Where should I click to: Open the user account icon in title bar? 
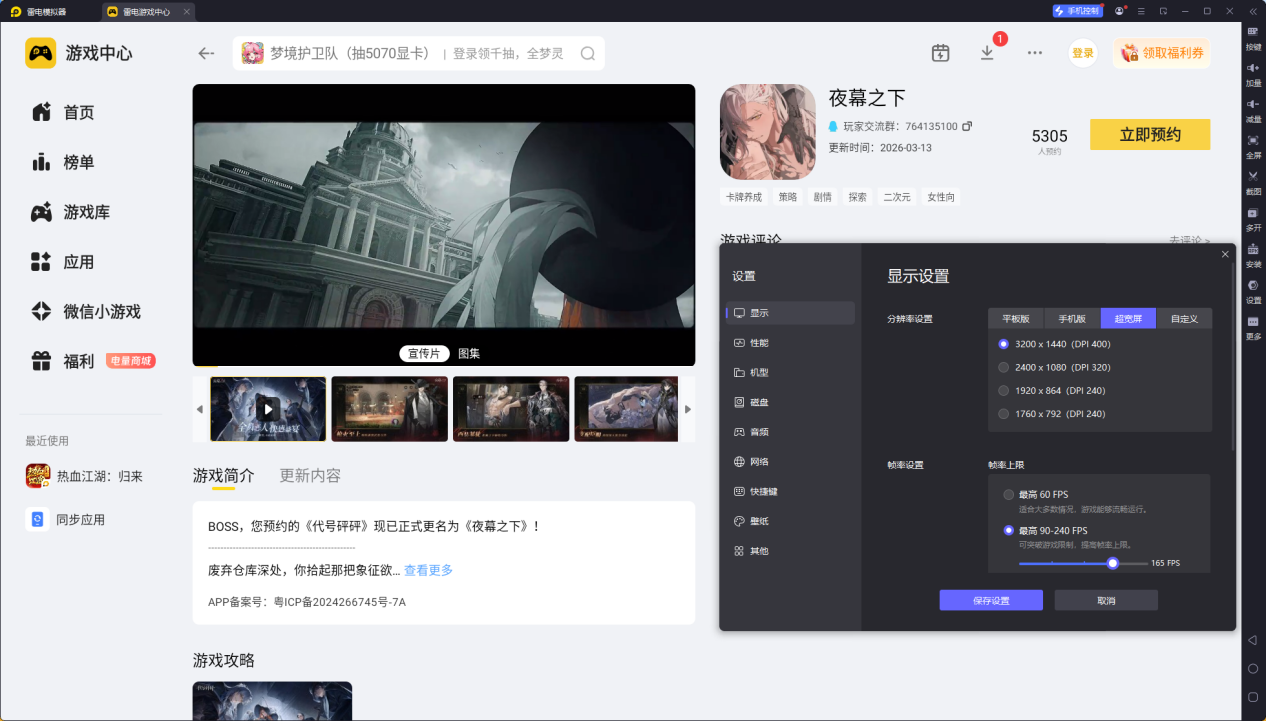(1121, 11)
